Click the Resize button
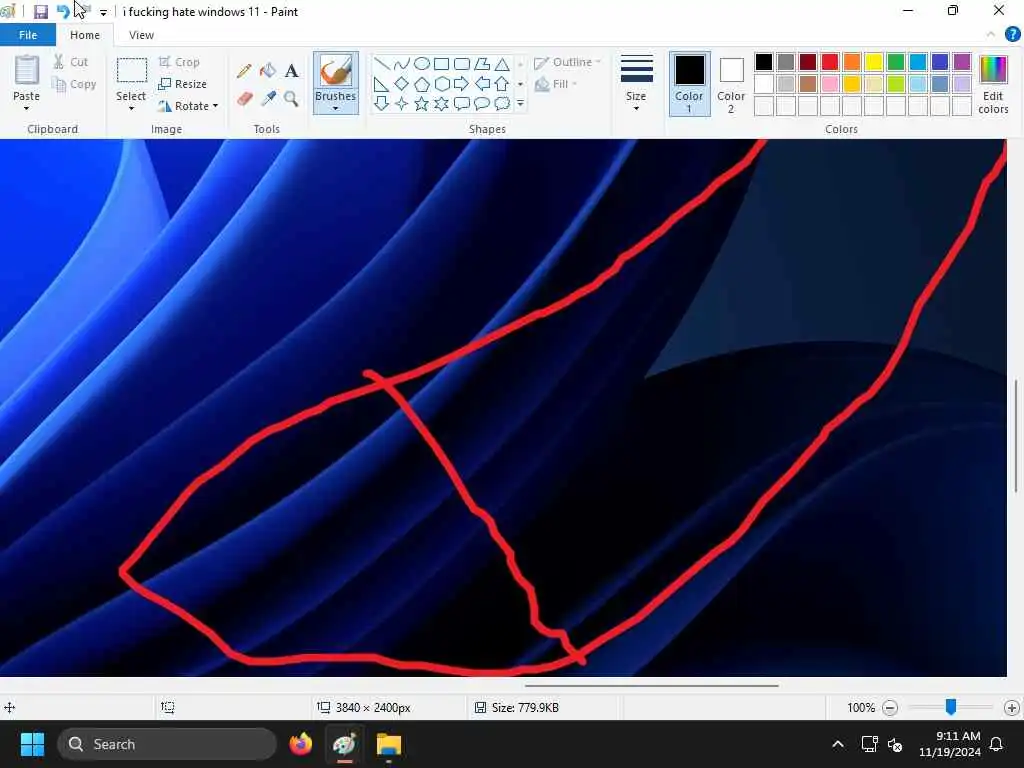The width and height of the screenshot is (1024, 768). [x=182, y=84]
